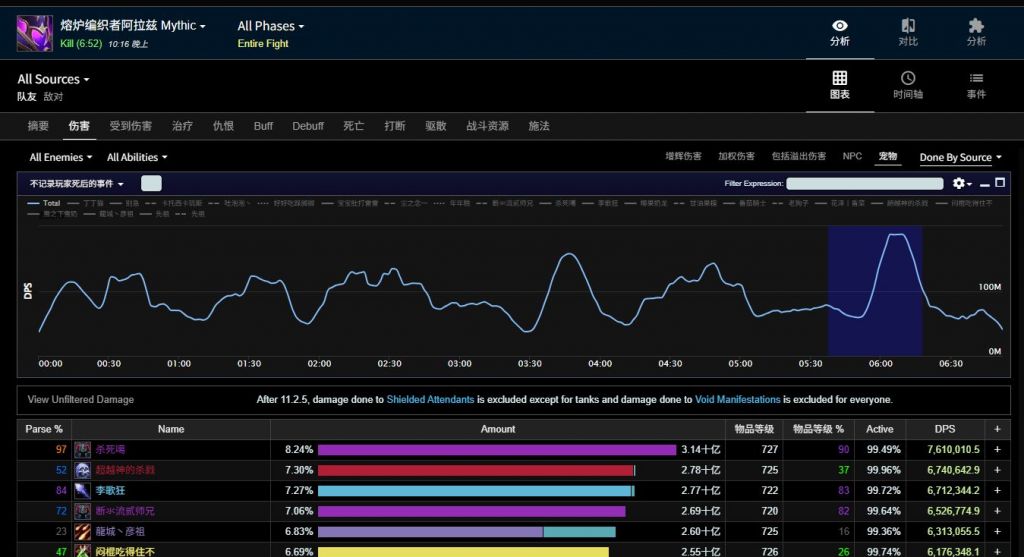The height and width of the screenshot is (557, 1024).
Task: Open the 事件 list events view
Action: 975,78
